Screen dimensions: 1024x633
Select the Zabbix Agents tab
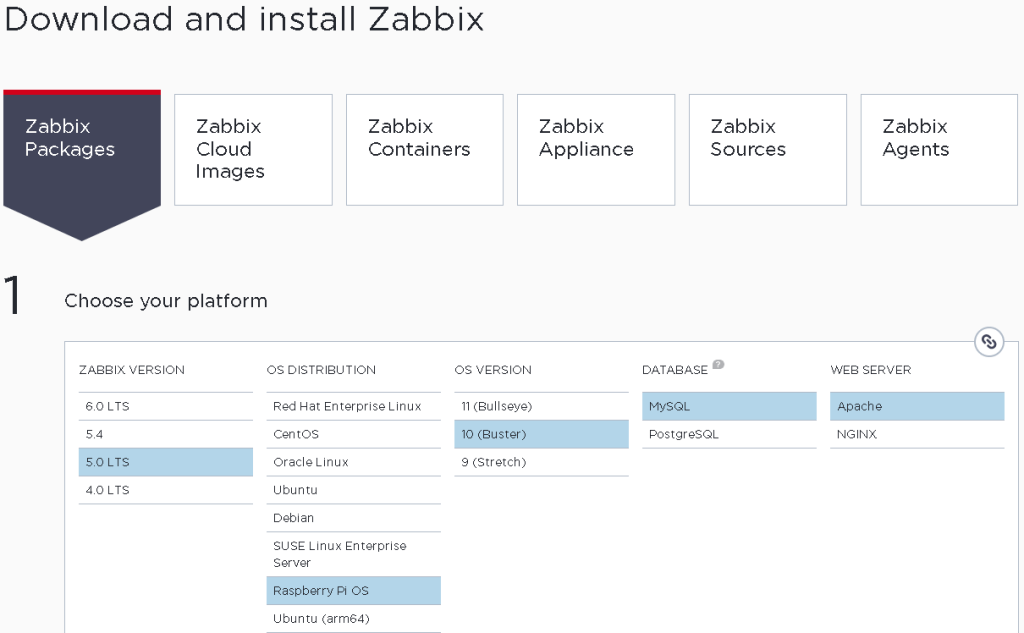point(939,150)
